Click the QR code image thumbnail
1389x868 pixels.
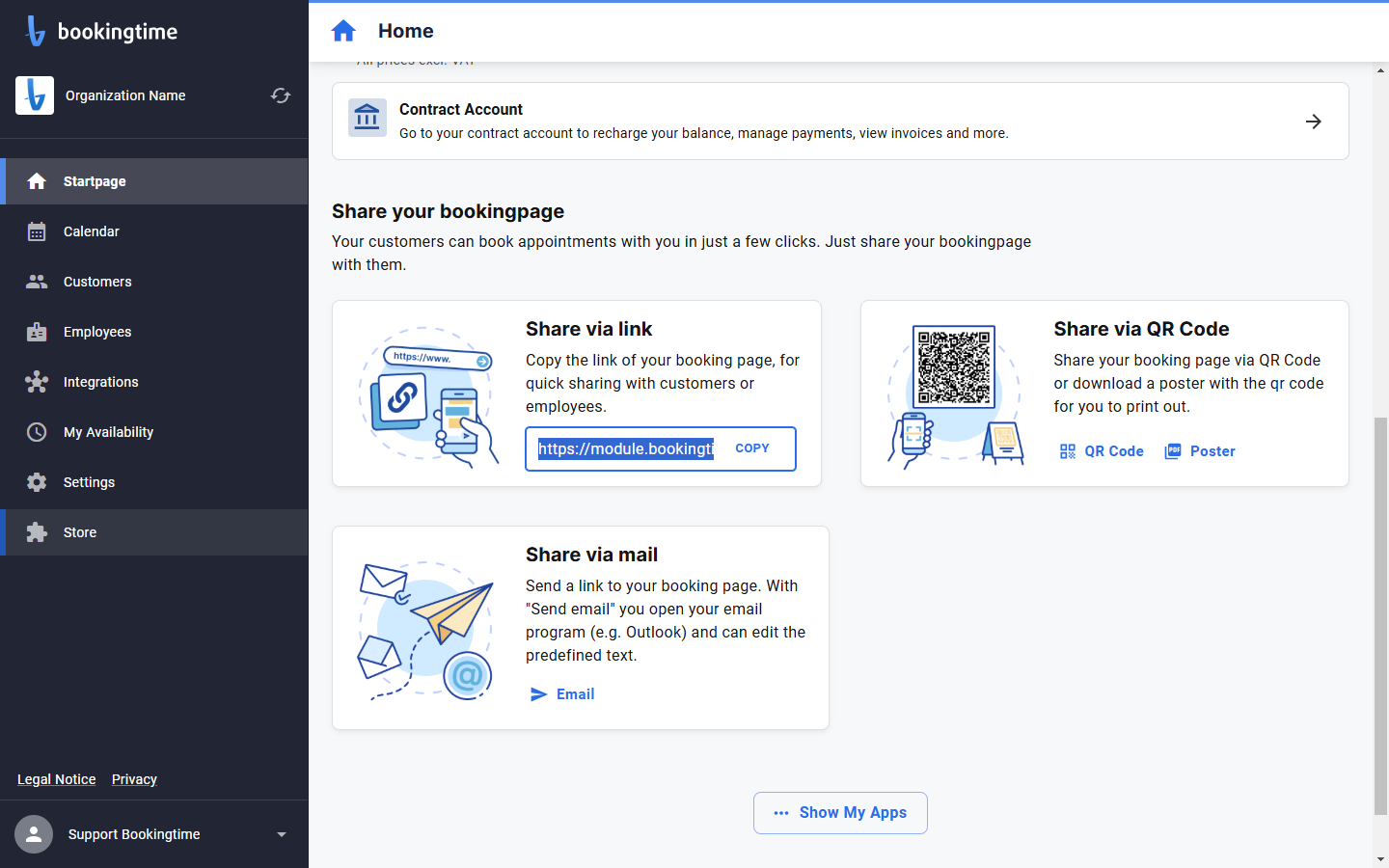pos(954,366)
